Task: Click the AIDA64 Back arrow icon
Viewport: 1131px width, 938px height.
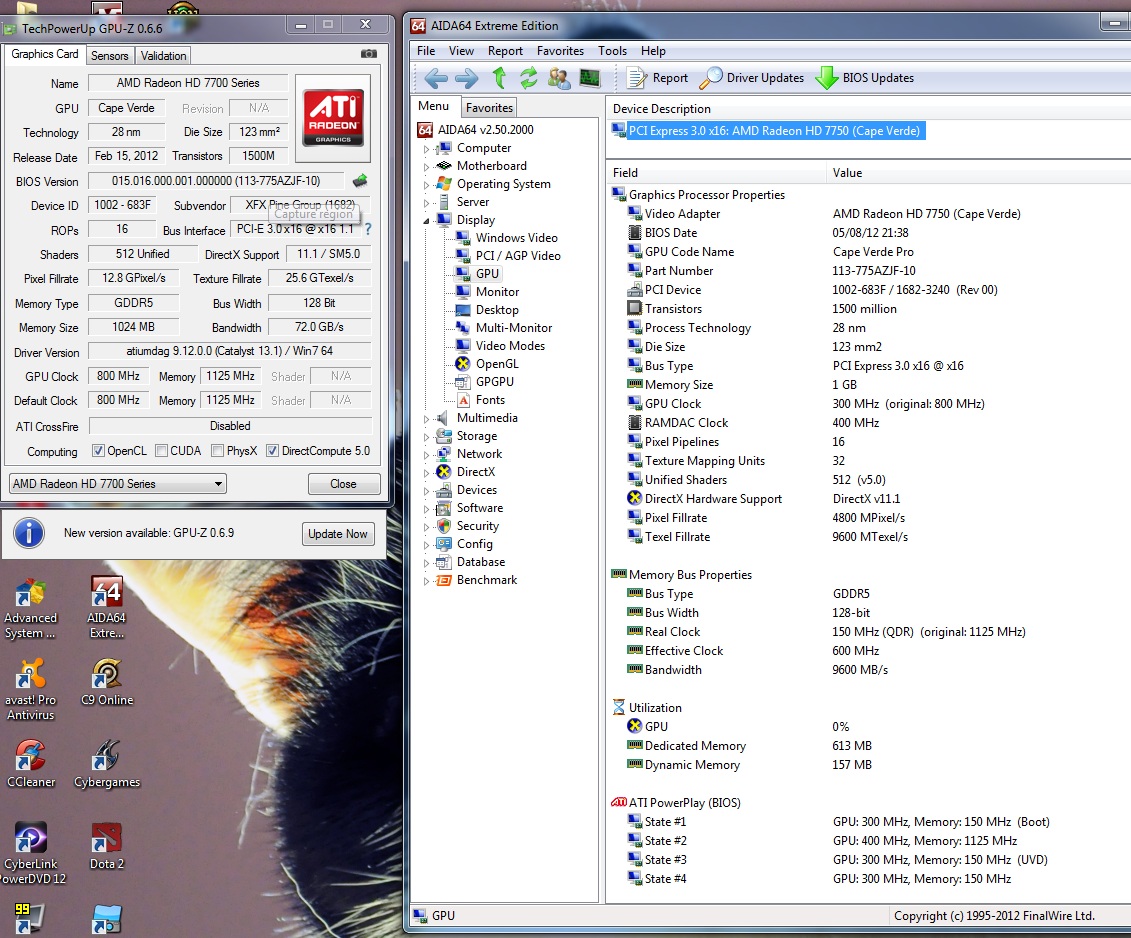Action: (435, 78)
